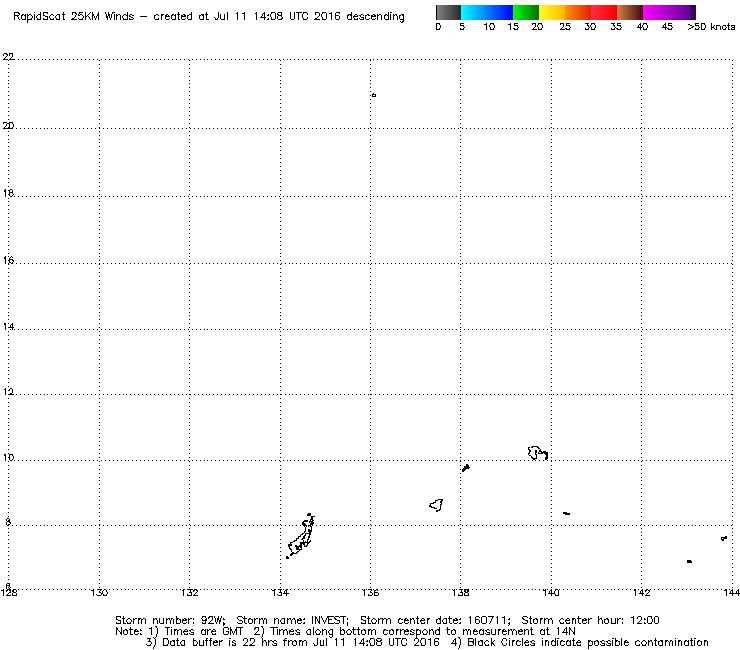Click the cyan-blue 5-15 knots color band

coord(487,12)
